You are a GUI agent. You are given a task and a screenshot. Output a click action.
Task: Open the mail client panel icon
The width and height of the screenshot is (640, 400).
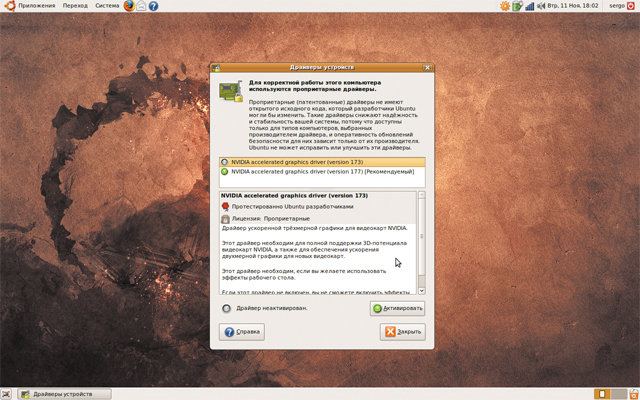[141, 6]
